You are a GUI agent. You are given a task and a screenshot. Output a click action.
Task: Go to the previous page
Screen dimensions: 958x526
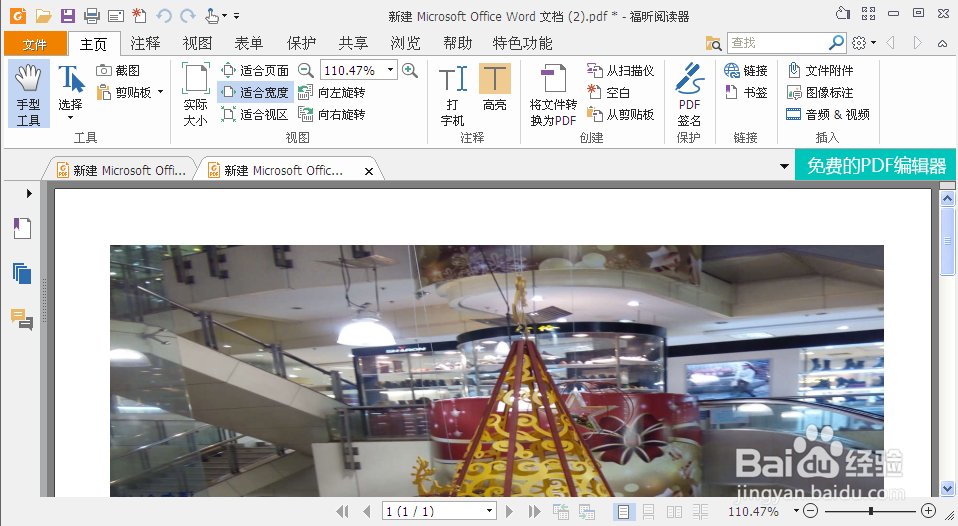point(367,511)
